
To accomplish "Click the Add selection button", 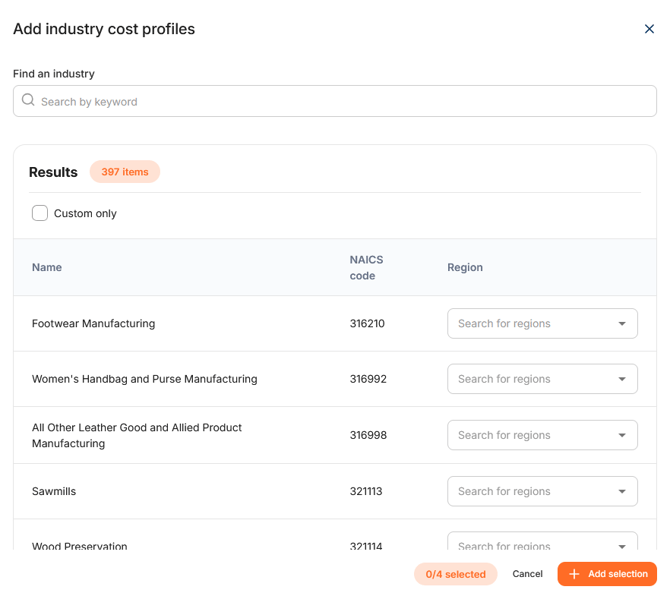I will [x=607, y=574].
